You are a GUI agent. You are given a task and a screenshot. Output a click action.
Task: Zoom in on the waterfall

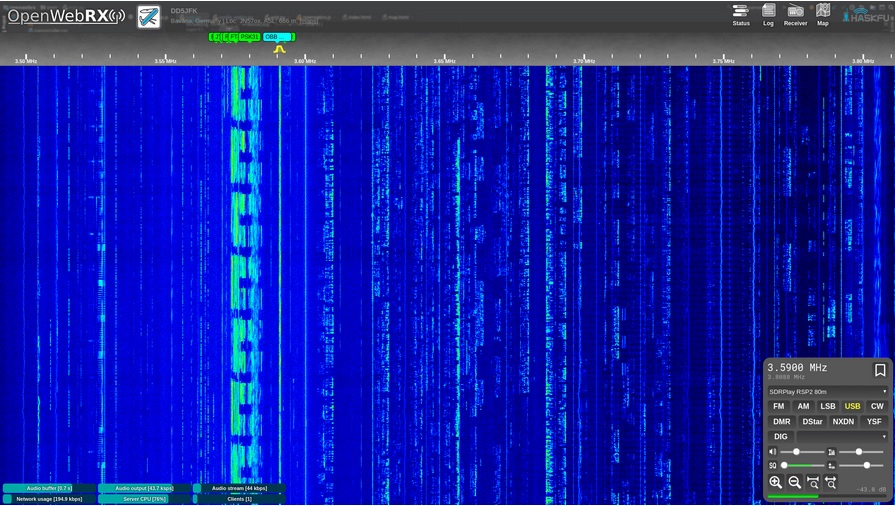tap(775, 482)
